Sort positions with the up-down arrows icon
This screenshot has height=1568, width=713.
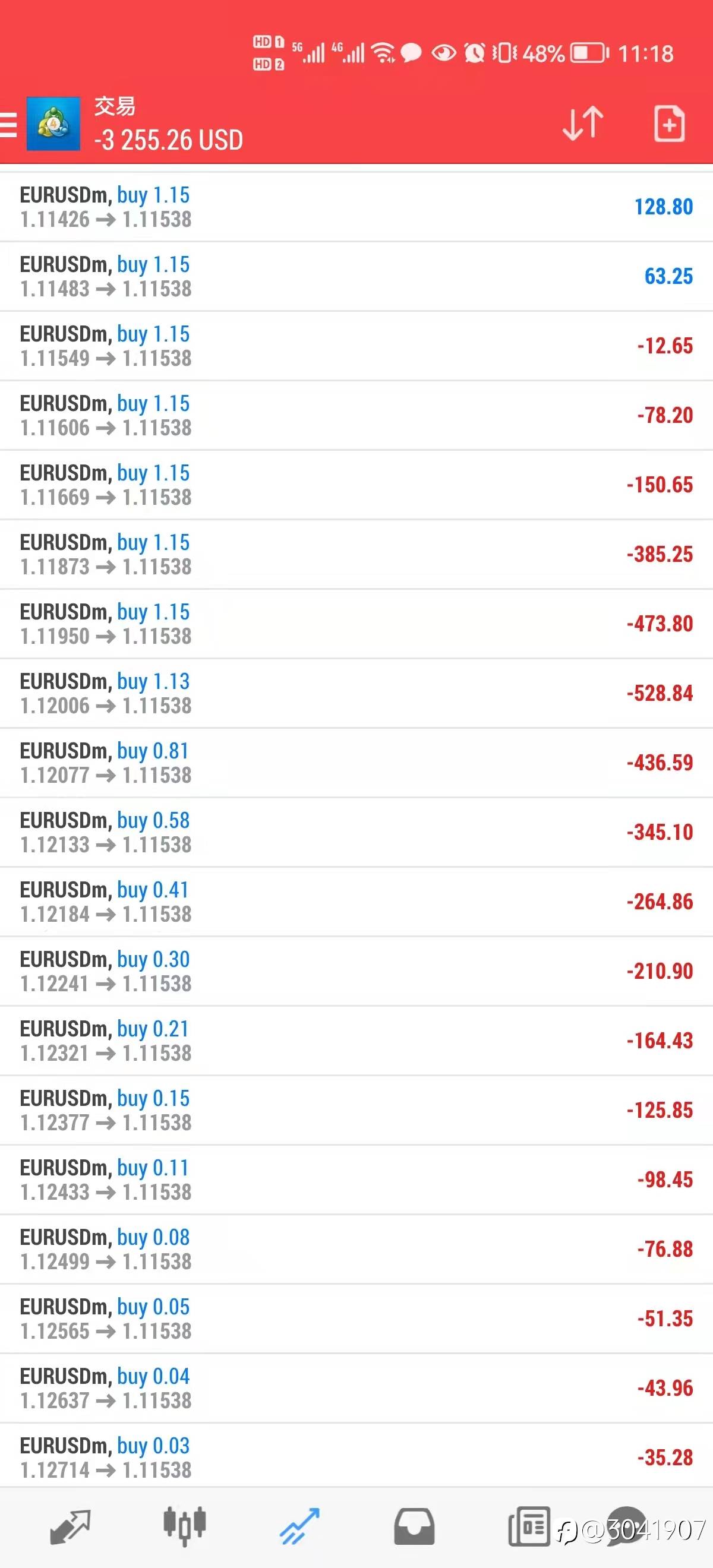pos(583,124)
